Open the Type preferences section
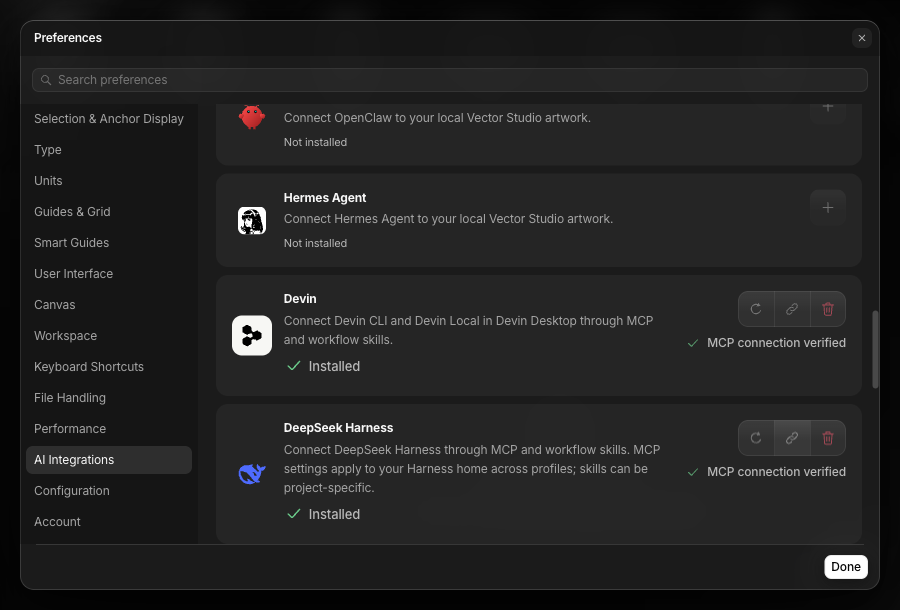The height and width of the screenshot is (610, 900). (x=109, y=150)
